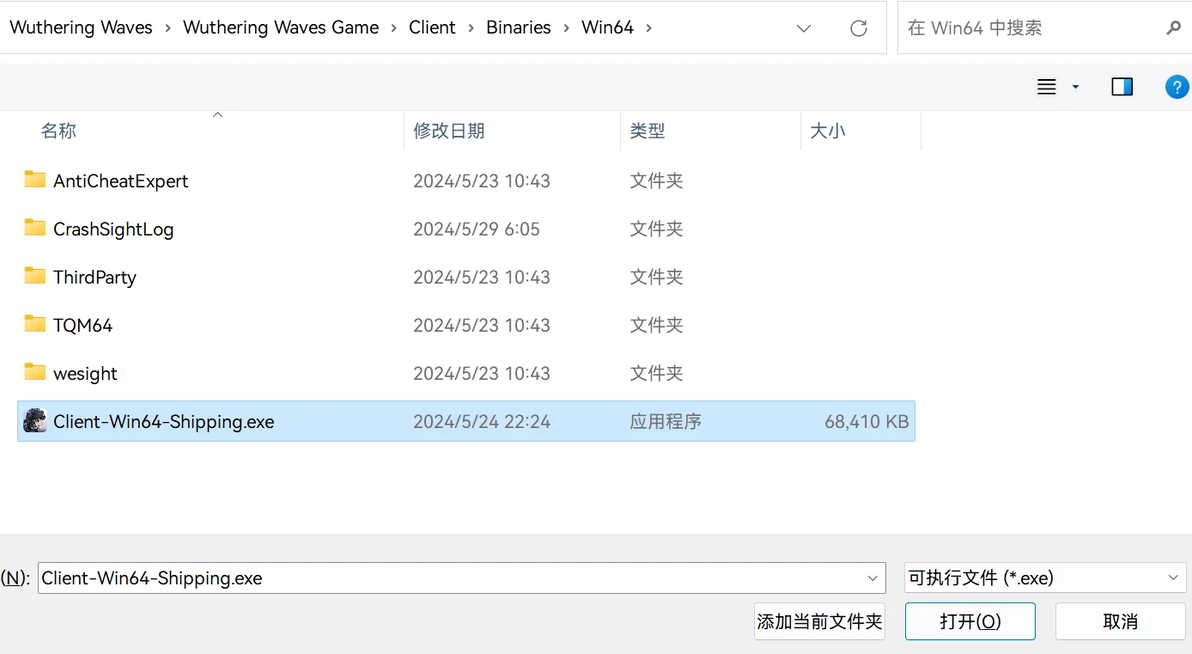The width and height of the screenshot is (1192, 654).
Task: Expand chevron after Wuthering Waves Game breadcrumb
Action: [x=394, y=28]
